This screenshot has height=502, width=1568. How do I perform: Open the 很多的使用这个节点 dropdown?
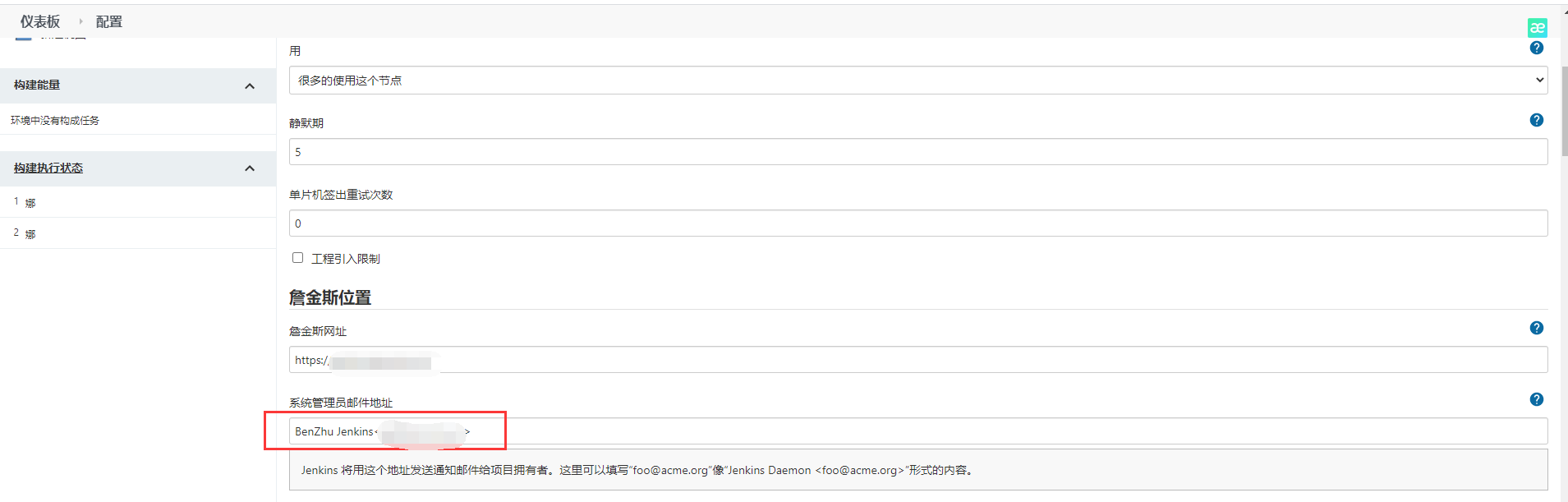pyautogui.click(x=918, y=81)
